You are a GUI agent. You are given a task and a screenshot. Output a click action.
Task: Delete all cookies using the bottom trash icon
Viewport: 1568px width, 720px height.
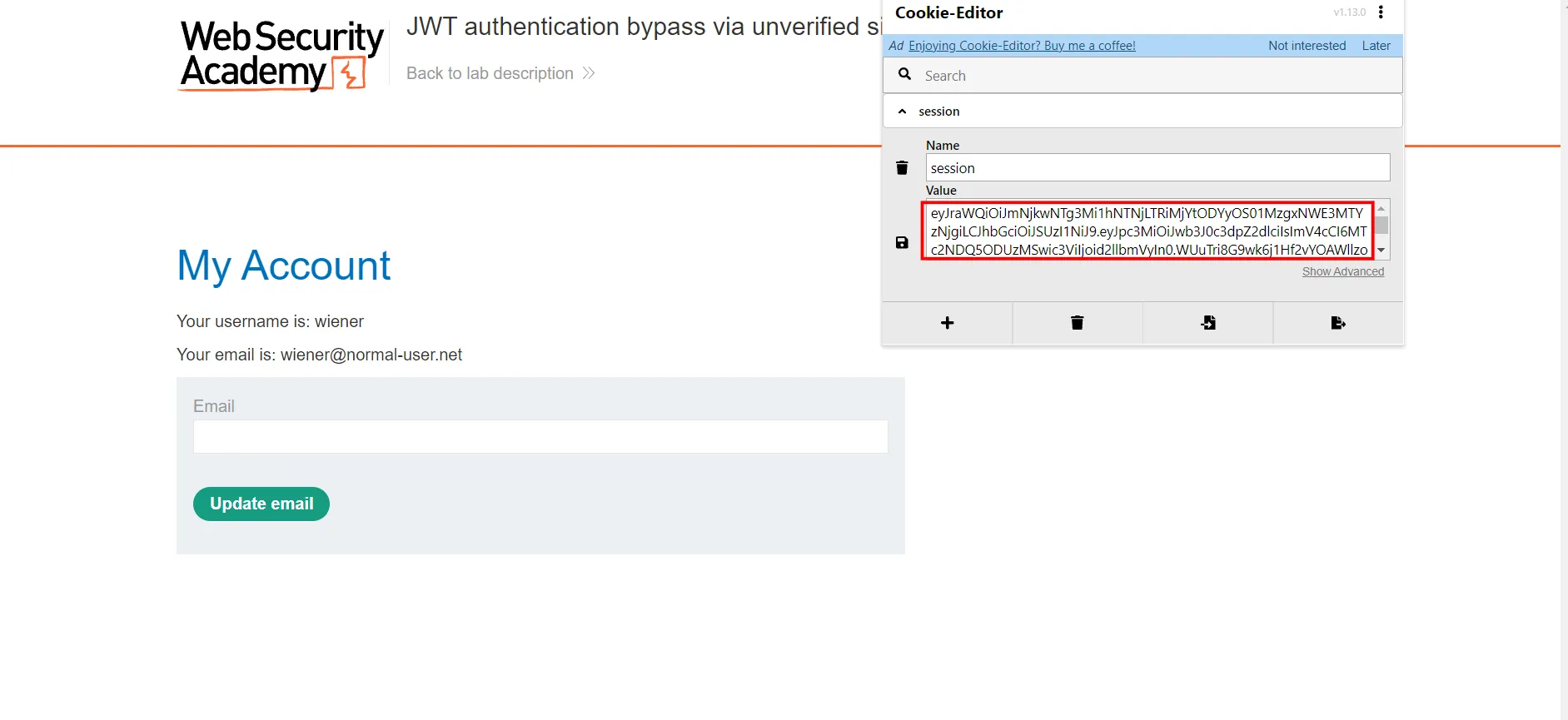[x=1077, y=323]
